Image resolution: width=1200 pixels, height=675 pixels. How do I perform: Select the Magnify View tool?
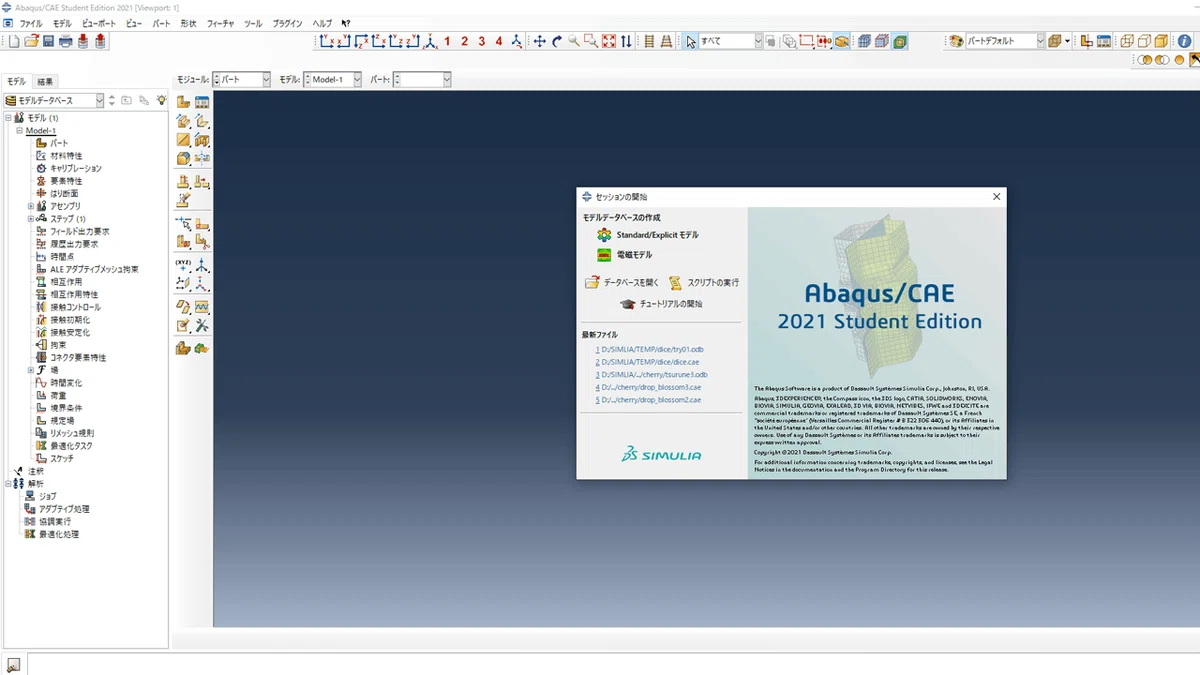pyautogui.click(x=574, y=41)
